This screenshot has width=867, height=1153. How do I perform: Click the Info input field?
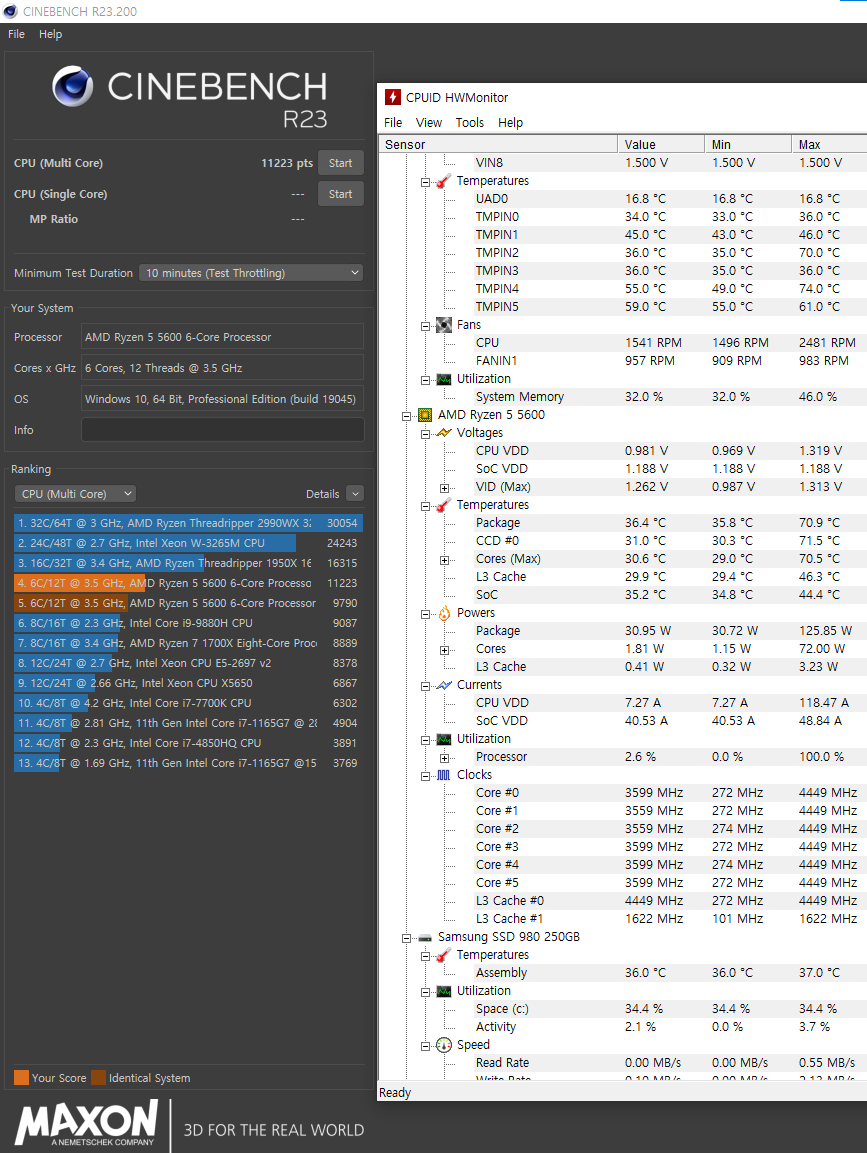(222, 430)
